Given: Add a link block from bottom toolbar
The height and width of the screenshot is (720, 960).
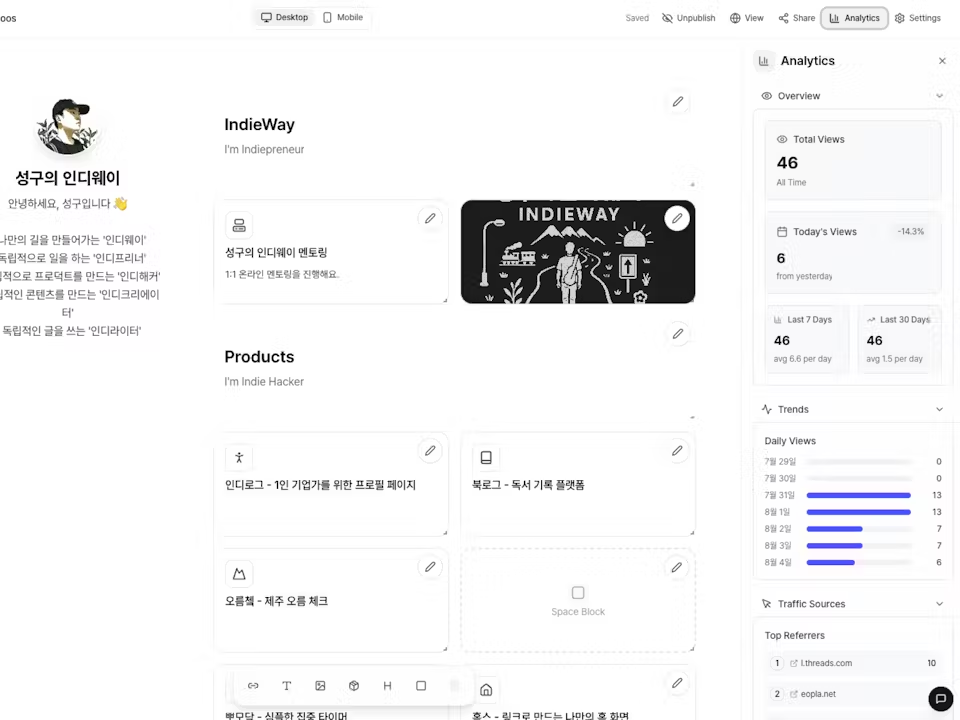Looking at the screenshot, I should [253, 686].
